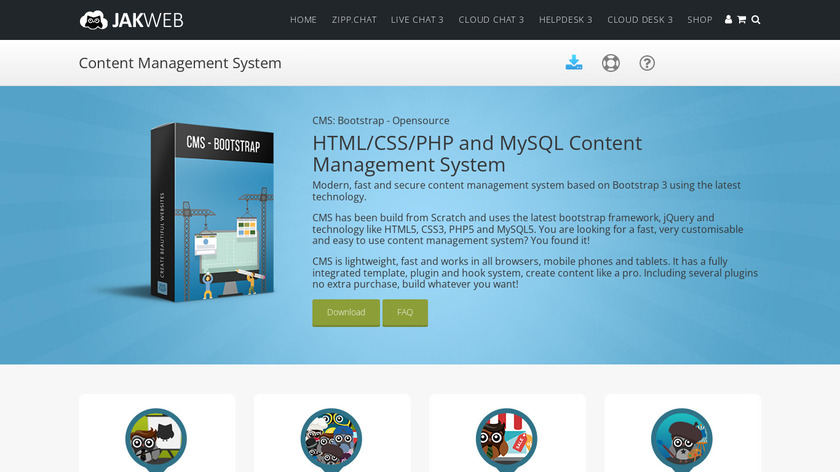Click the question mark help icon
Image resolution: width=840 pixels, height=472 pixels.
coord(647,63)
